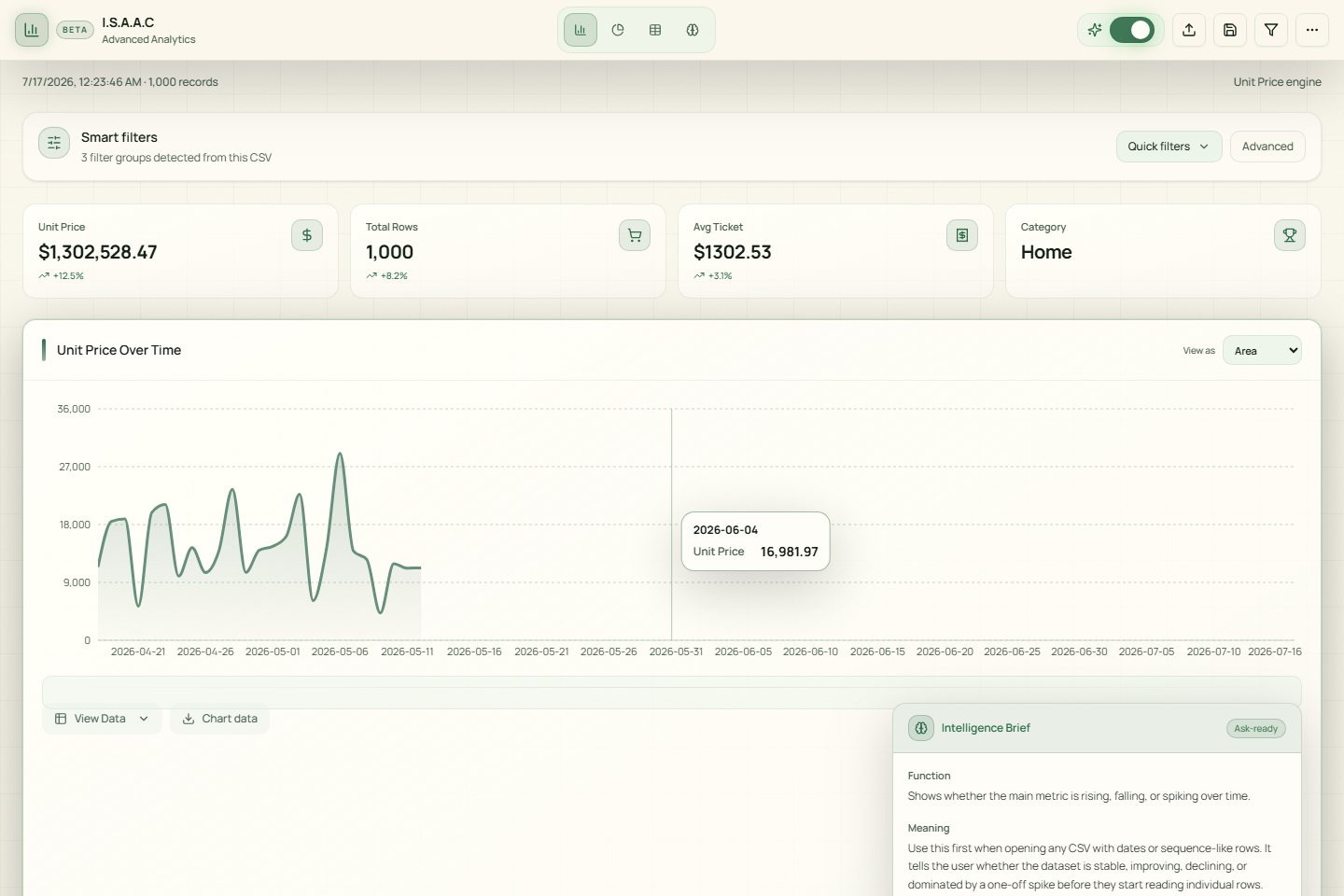Click the BETA badge

(x=75, y=30)
